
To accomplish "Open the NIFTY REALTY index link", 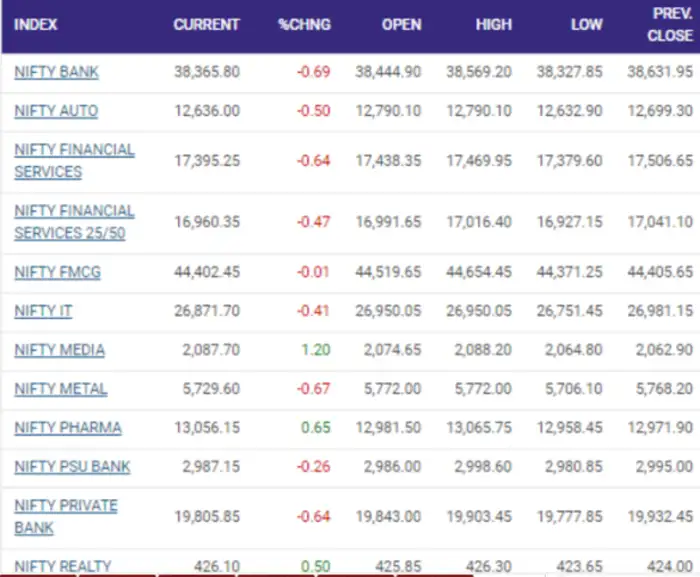I will click(62, 566).
